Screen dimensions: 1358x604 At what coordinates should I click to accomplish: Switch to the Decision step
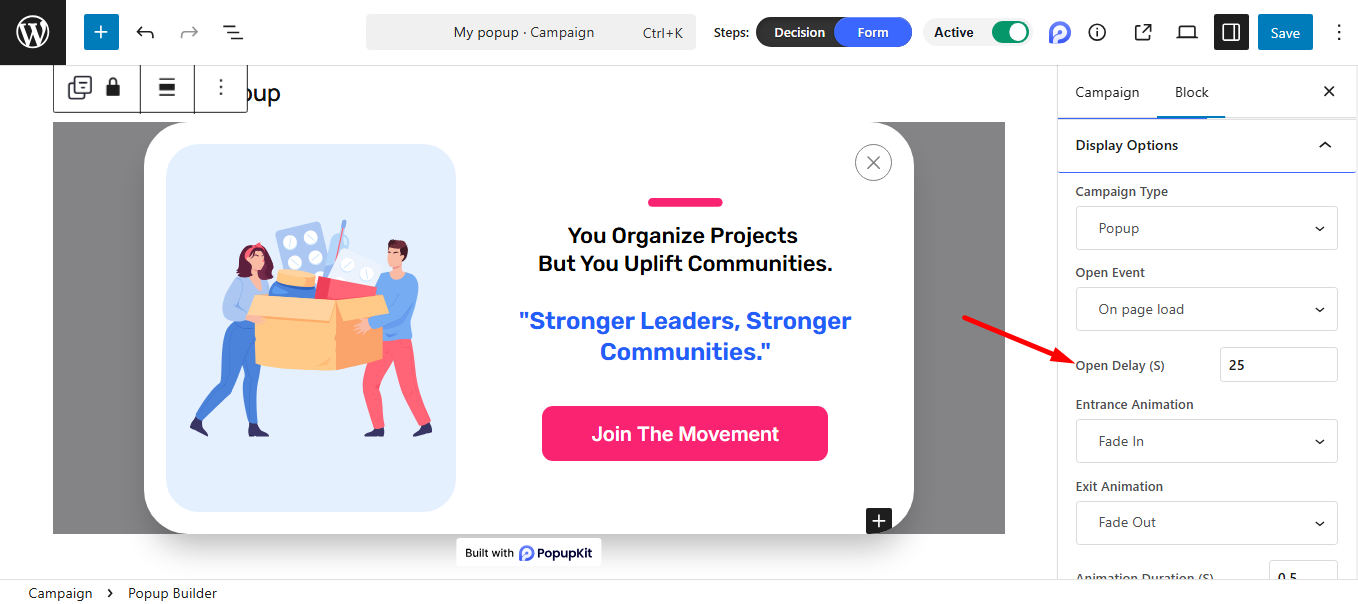click(x=799, y=32)
